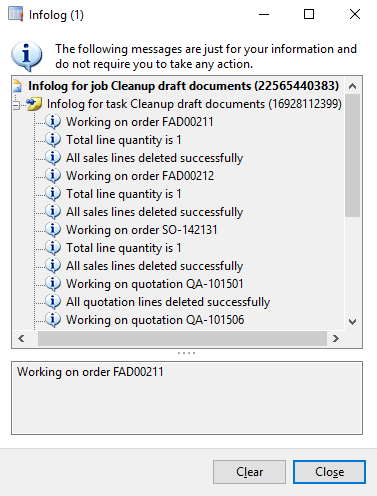Click the vertical scrollbar up arrow
Viewport: 377px width, 496px height.
click(353, 86)
